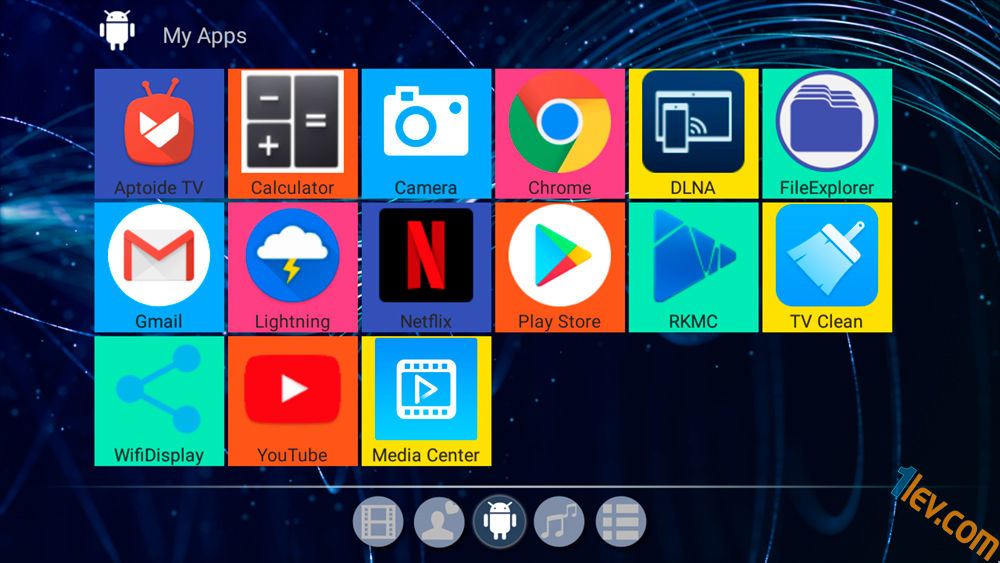
Task: Open the WifiDisplay app
Action: (159, 401)
